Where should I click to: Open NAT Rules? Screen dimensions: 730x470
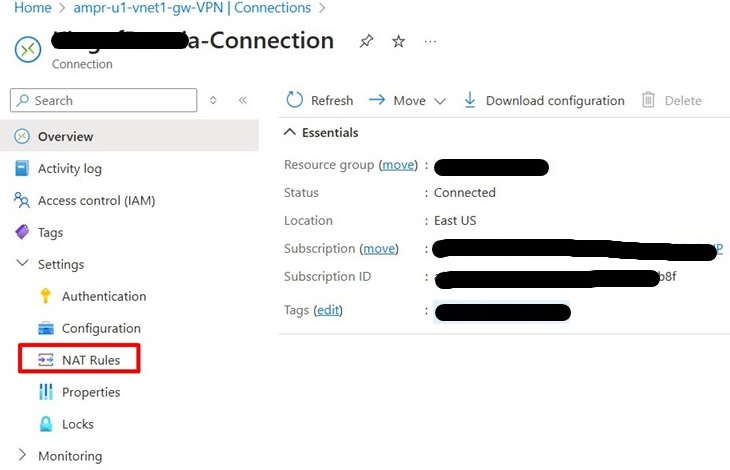[x=91, y=360]
